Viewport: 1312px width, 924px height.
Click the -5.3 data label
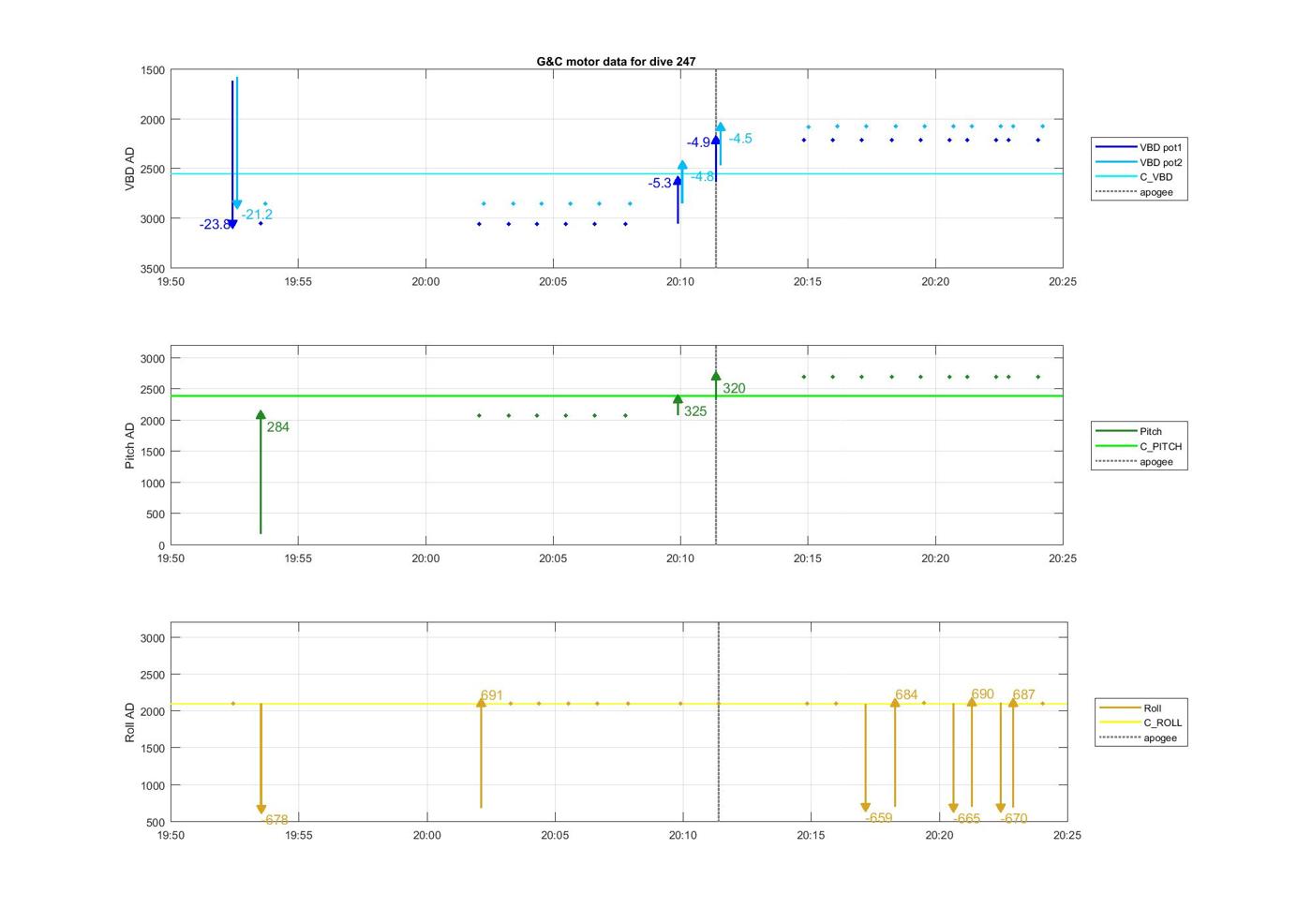[660, 184]
